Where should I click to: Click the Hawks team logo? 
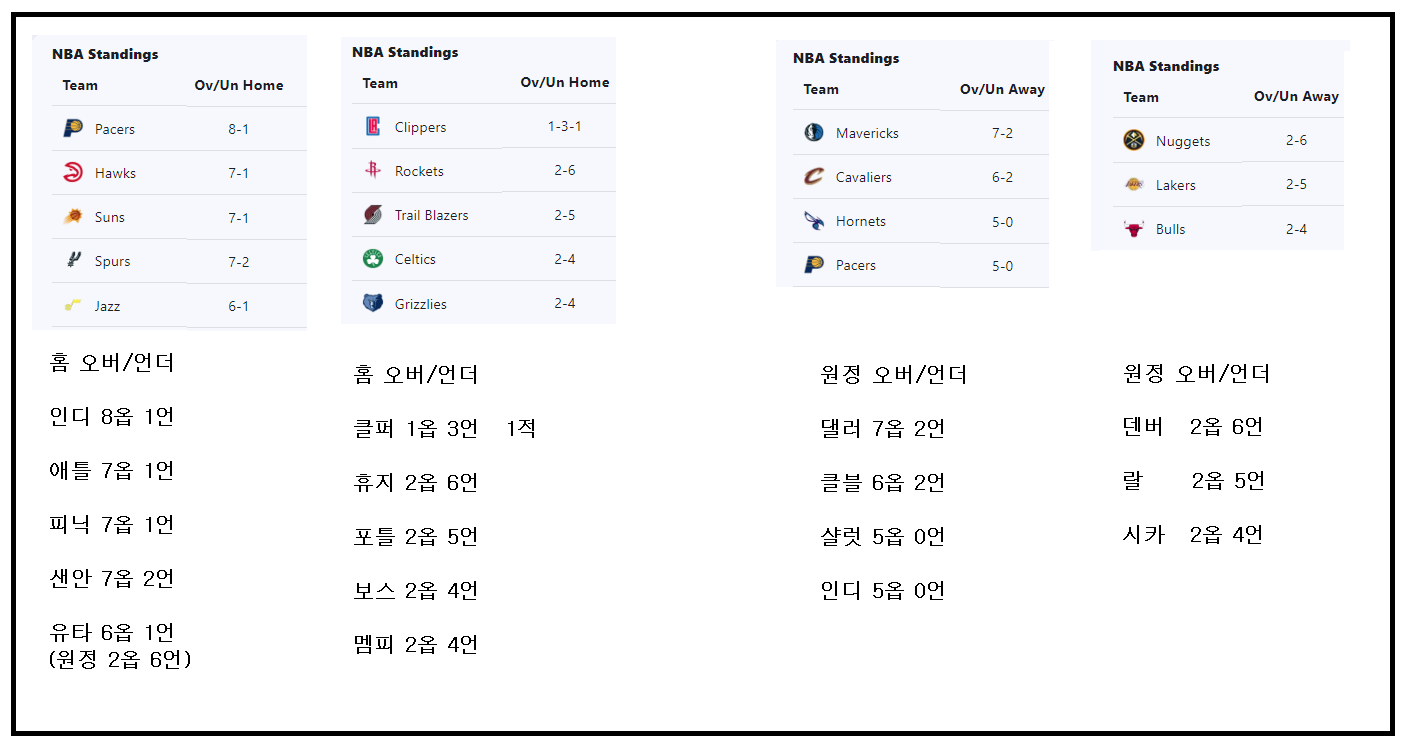73,173
